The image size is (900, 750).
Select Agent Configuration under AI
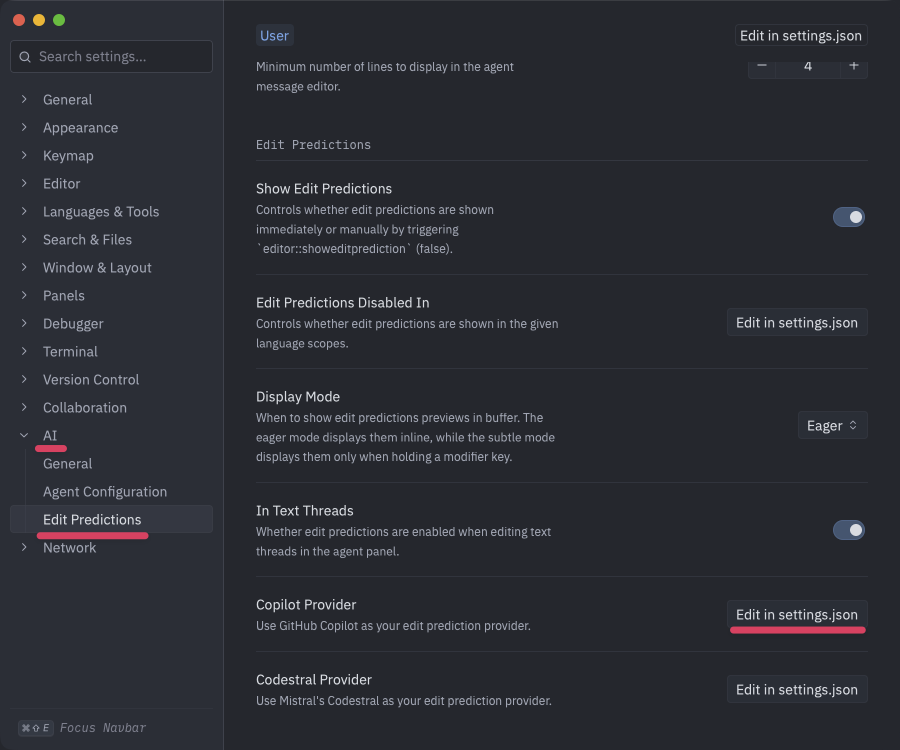[105, 492]
